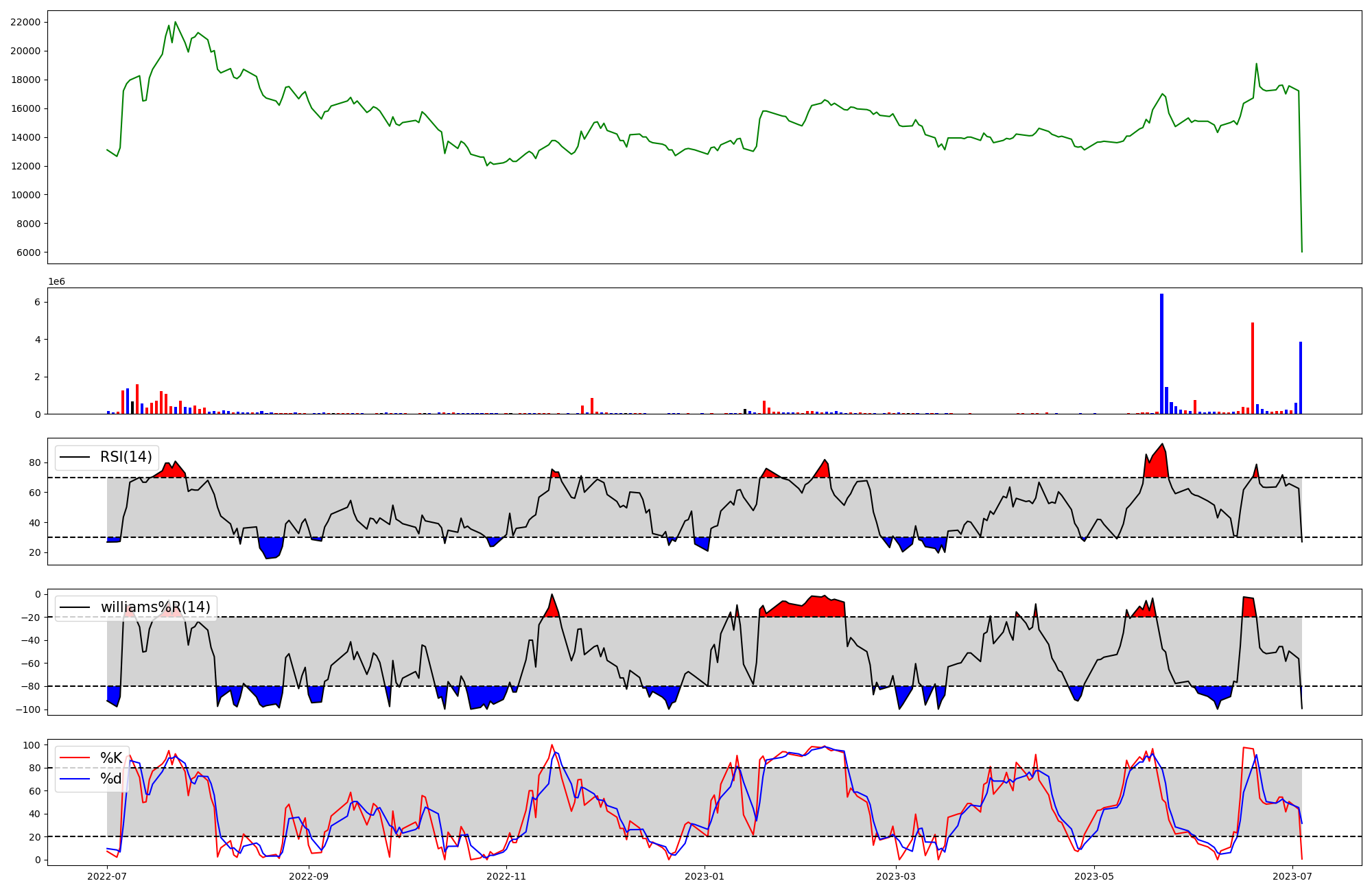Viewport: 1372px width, 892px height.
Task: Click the 1e6 volume scale label
Action: click(x=56, y=282)
